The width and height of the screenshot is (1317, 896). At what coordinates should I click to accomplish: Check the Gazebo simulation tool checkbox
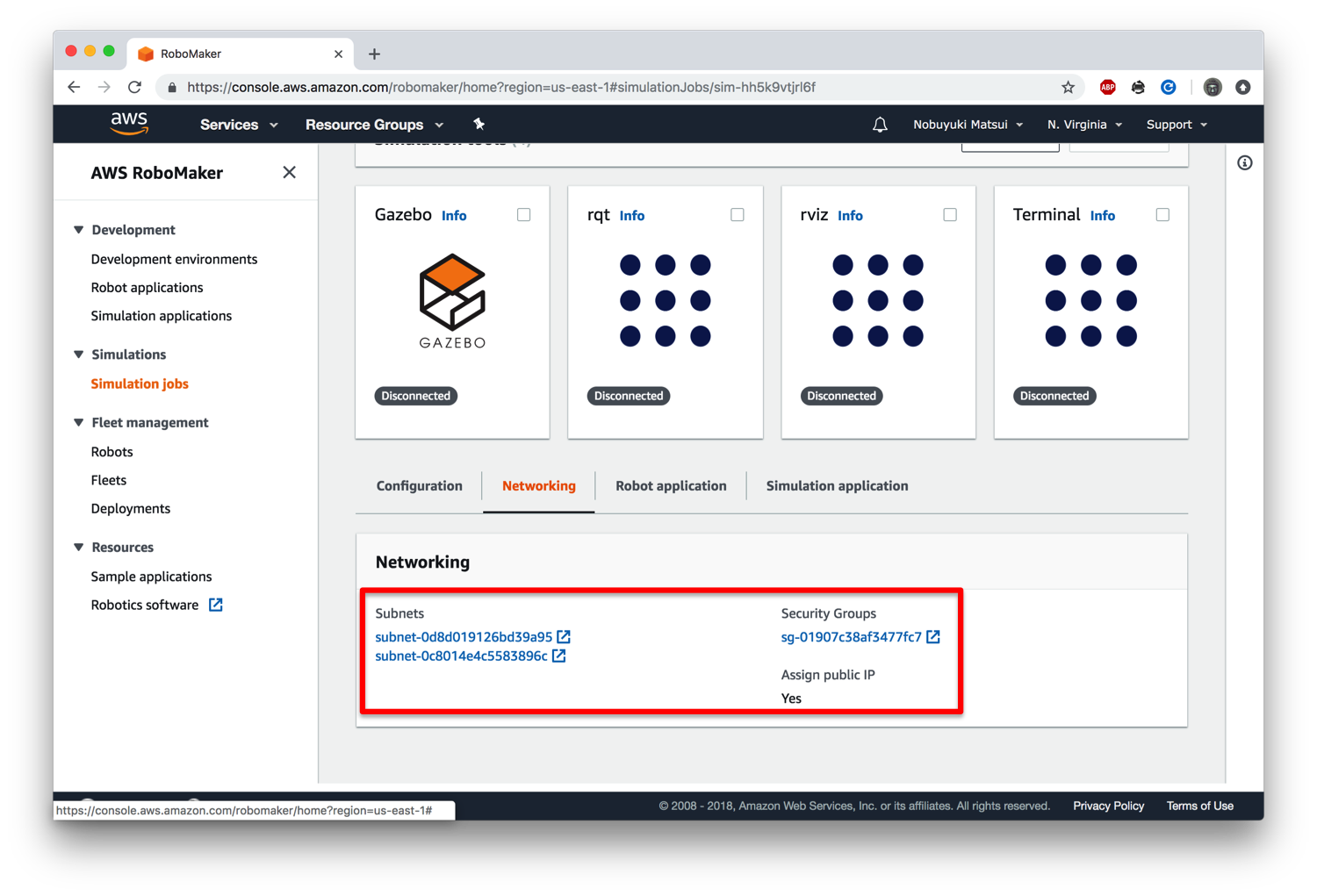[x=523, y=214]
